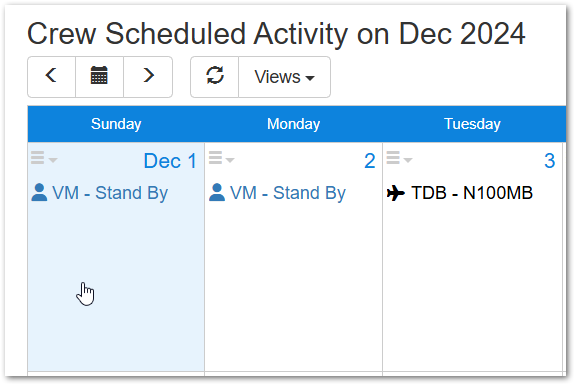The image size is (575, 385).
Task: Click the Monday column header
Action: (293, 124)
